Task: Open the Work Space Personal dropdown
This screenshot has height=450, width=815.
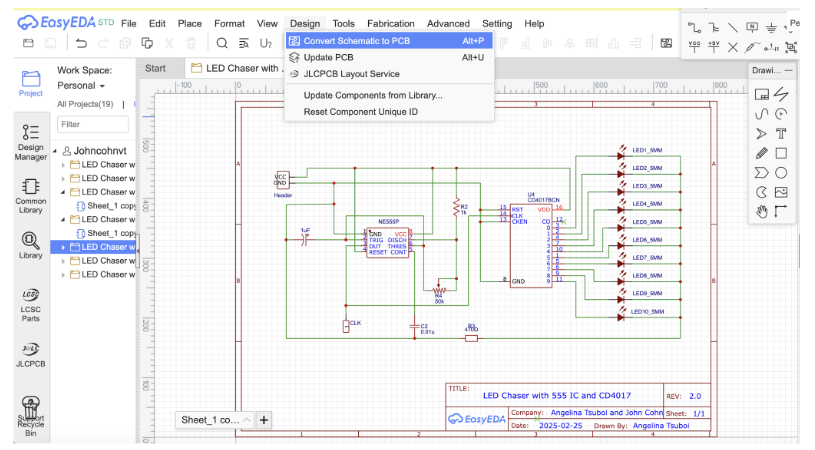Action: [82, 86]
